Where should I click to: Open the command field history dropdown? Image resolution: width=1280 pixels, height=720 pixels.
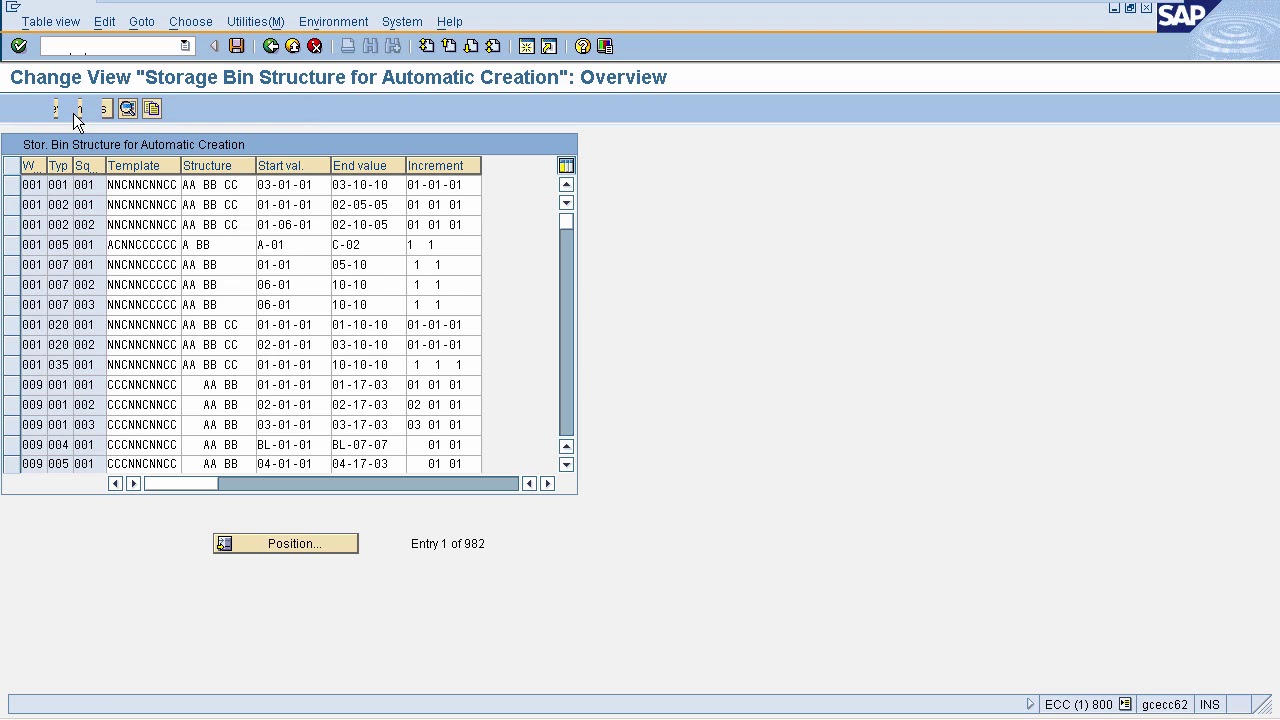coord(185,46)
